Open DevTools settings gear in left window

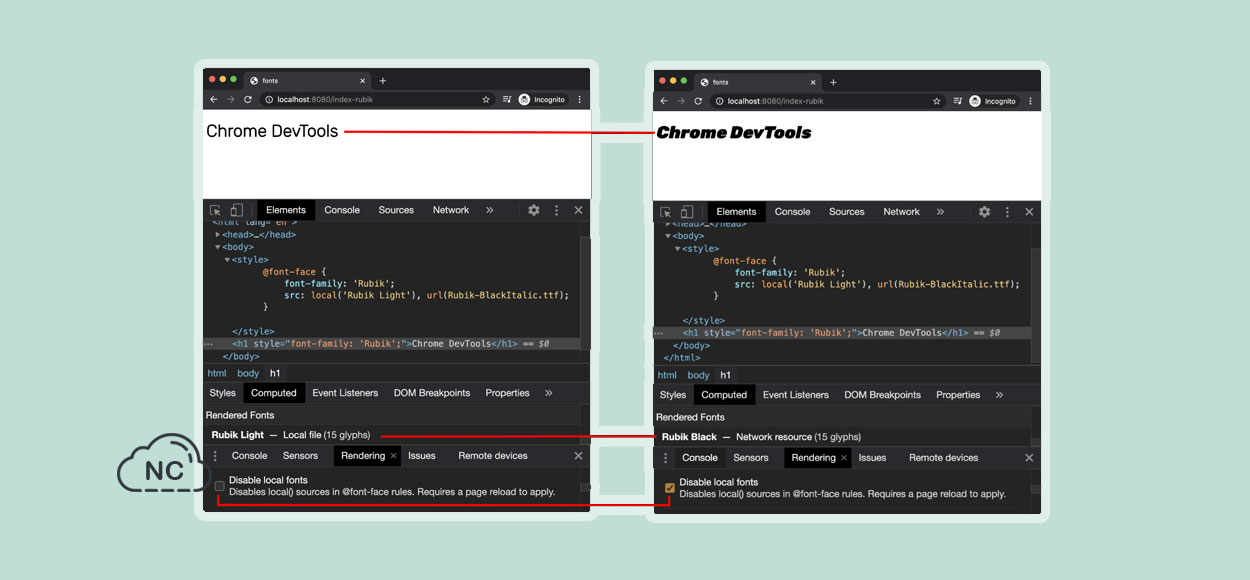(x=534, y=210)
